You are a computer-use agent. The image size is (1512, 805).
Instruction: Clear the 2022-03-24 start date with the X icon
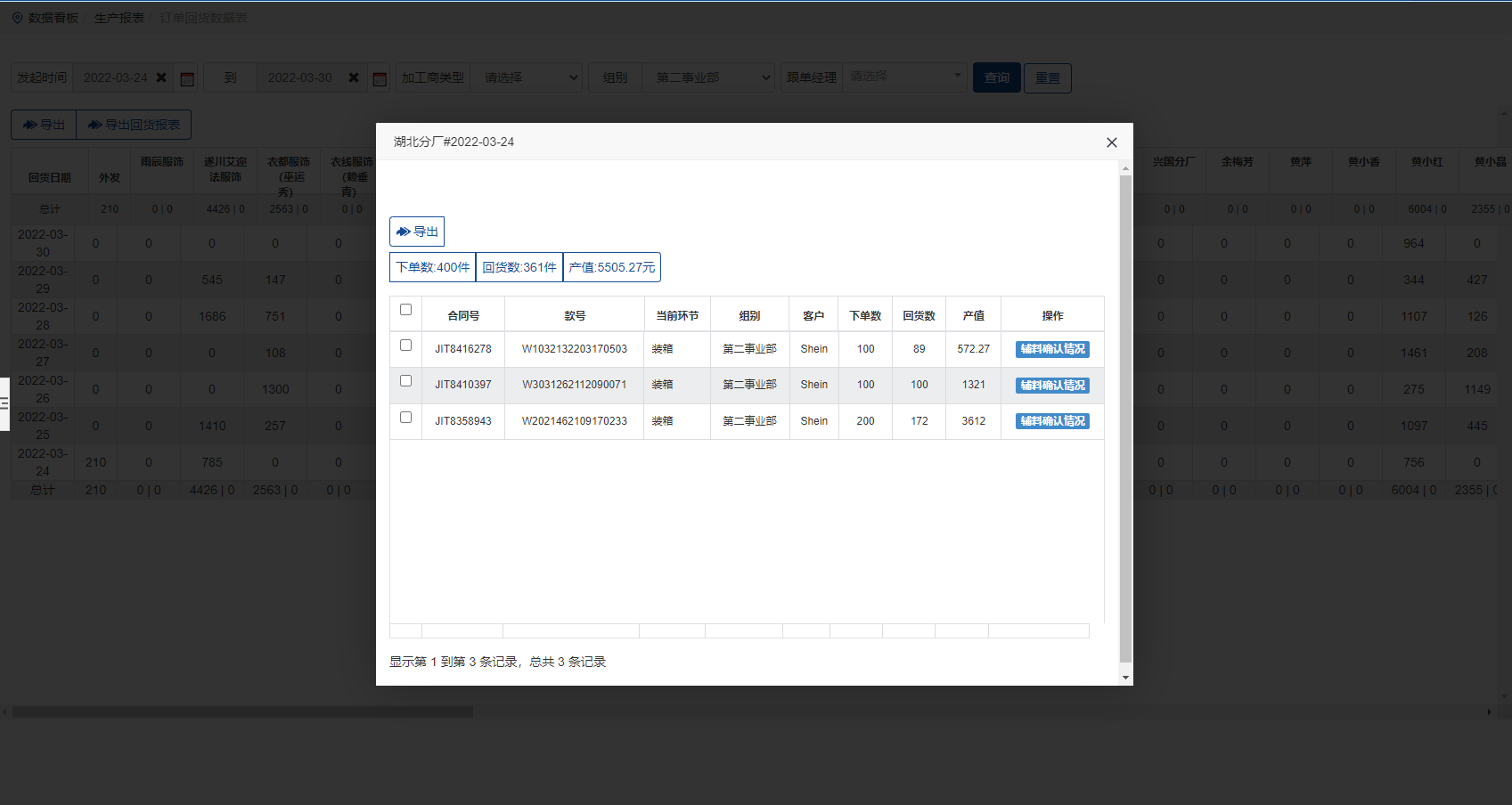pos(161,77)
